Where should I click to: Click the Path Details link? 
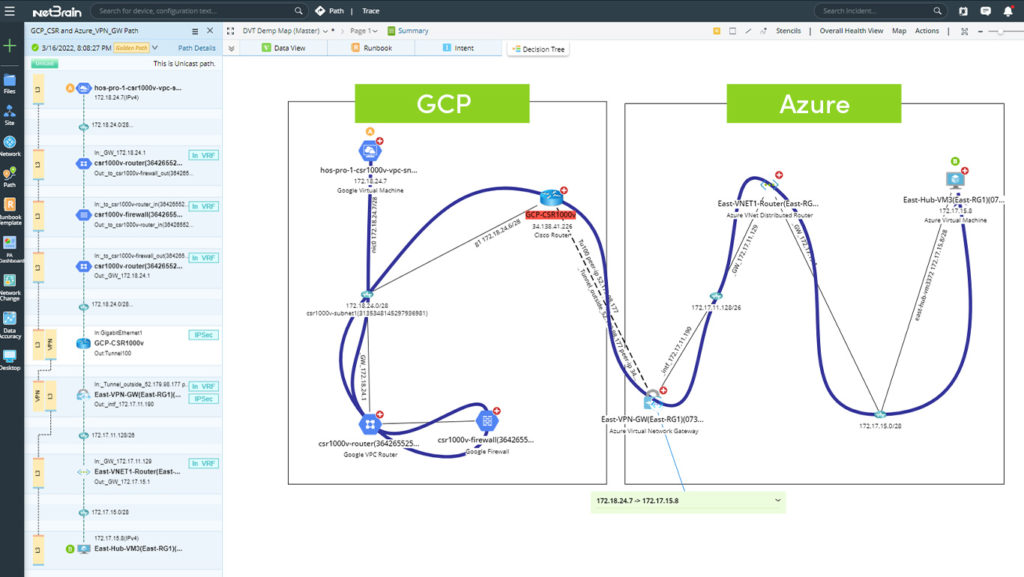[195, 47]
